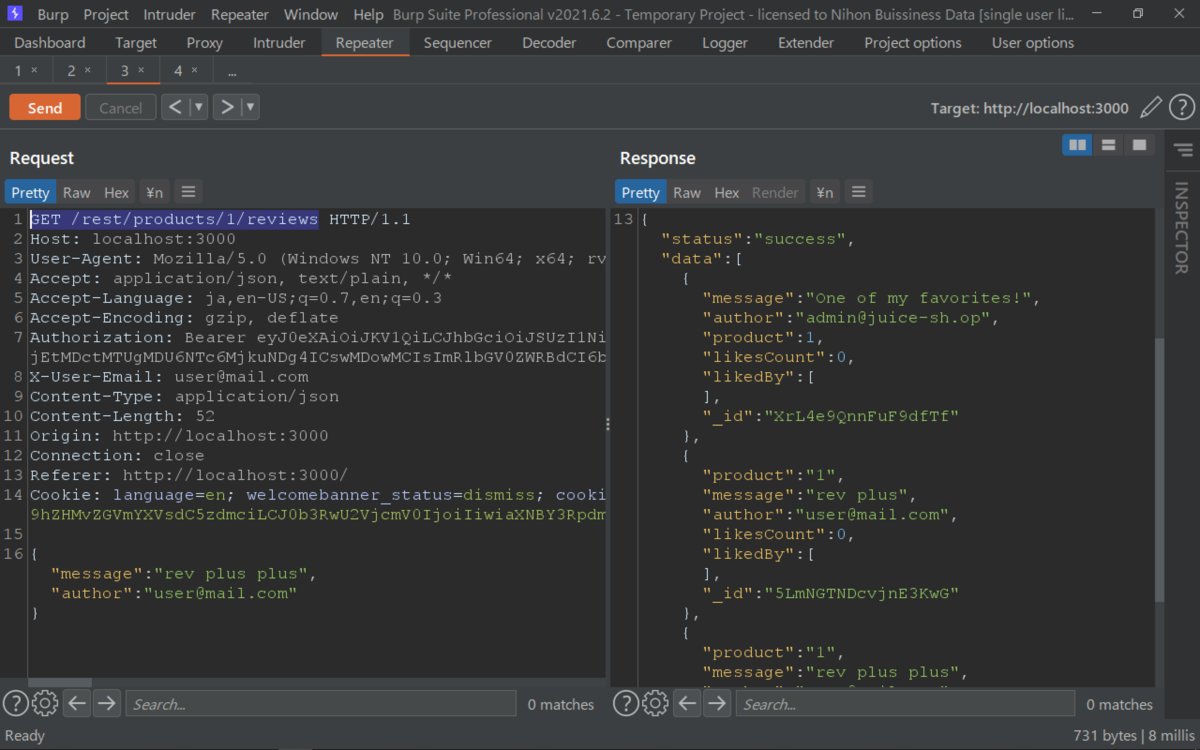Jump to previous match in Response search
1200x750 pixels.
(x=688, y=703)
